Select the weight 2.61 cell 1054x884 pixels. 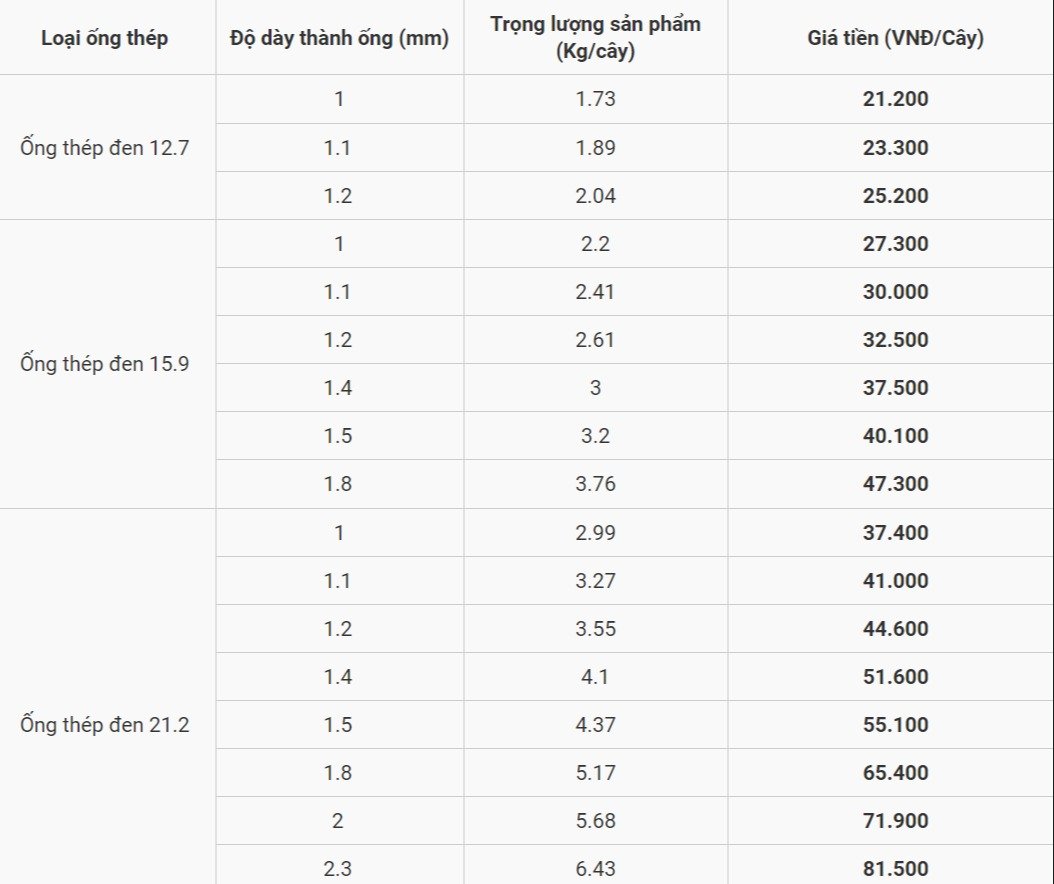tap(596, 339)
